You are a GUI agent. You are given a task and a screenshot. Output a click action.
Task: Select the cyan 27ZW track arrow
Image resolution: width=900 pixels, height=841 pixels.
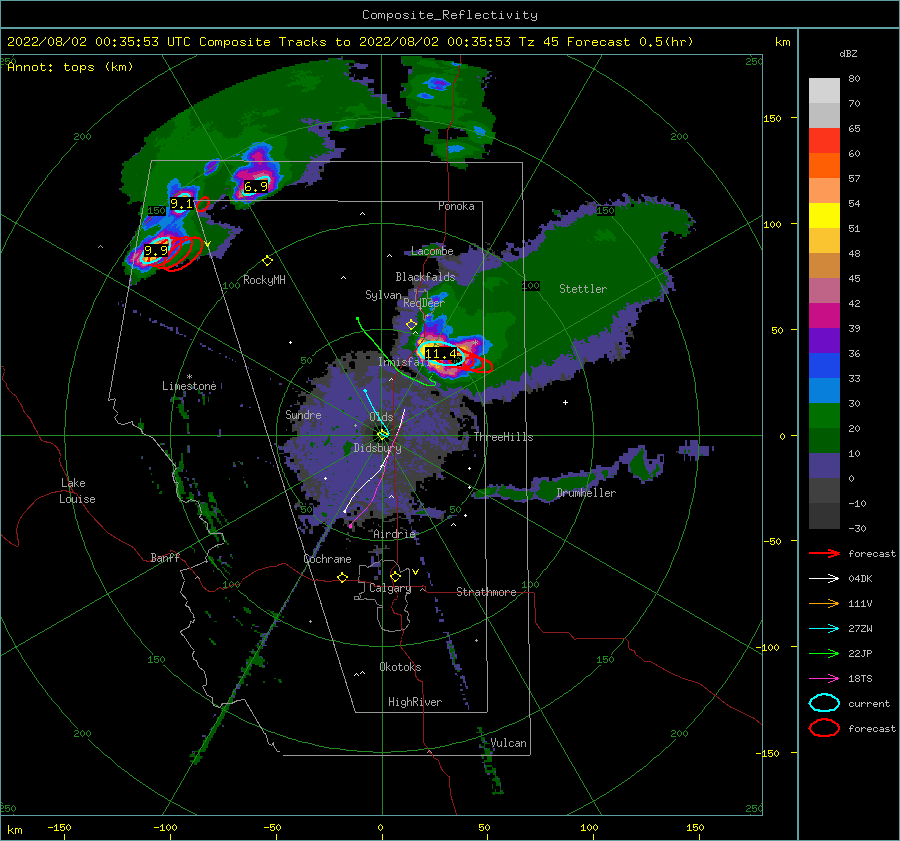click(x=824, y=629)
